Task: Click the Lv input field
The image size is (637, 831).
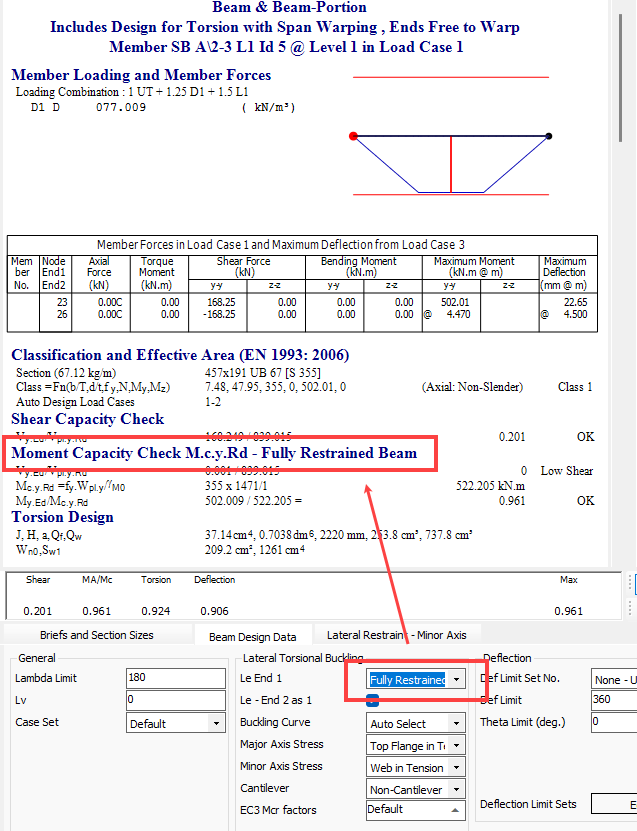Action: click(x=176, y=700)
